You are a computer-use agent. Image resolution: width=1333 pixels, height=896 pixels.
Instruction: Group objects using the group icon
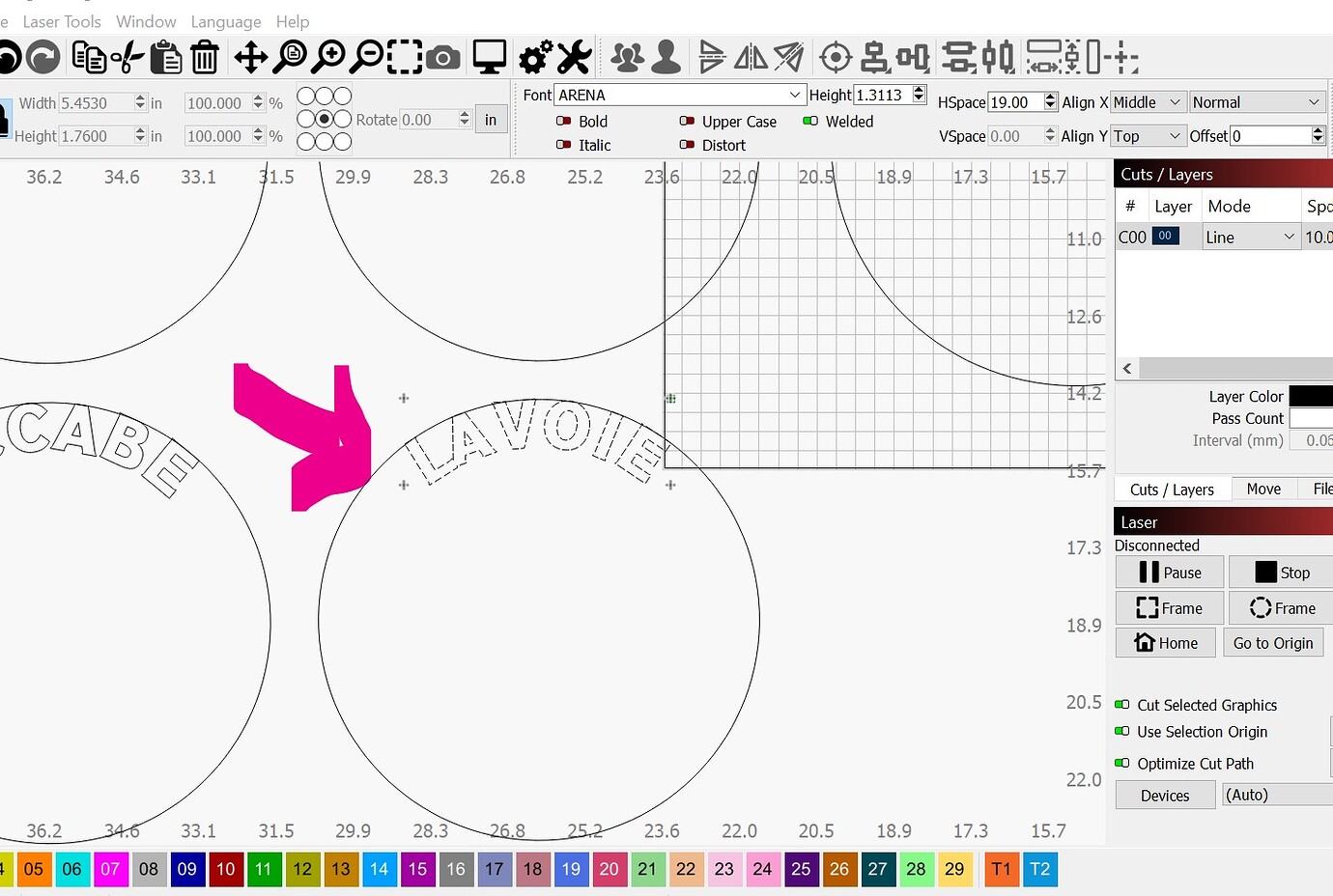626,57
